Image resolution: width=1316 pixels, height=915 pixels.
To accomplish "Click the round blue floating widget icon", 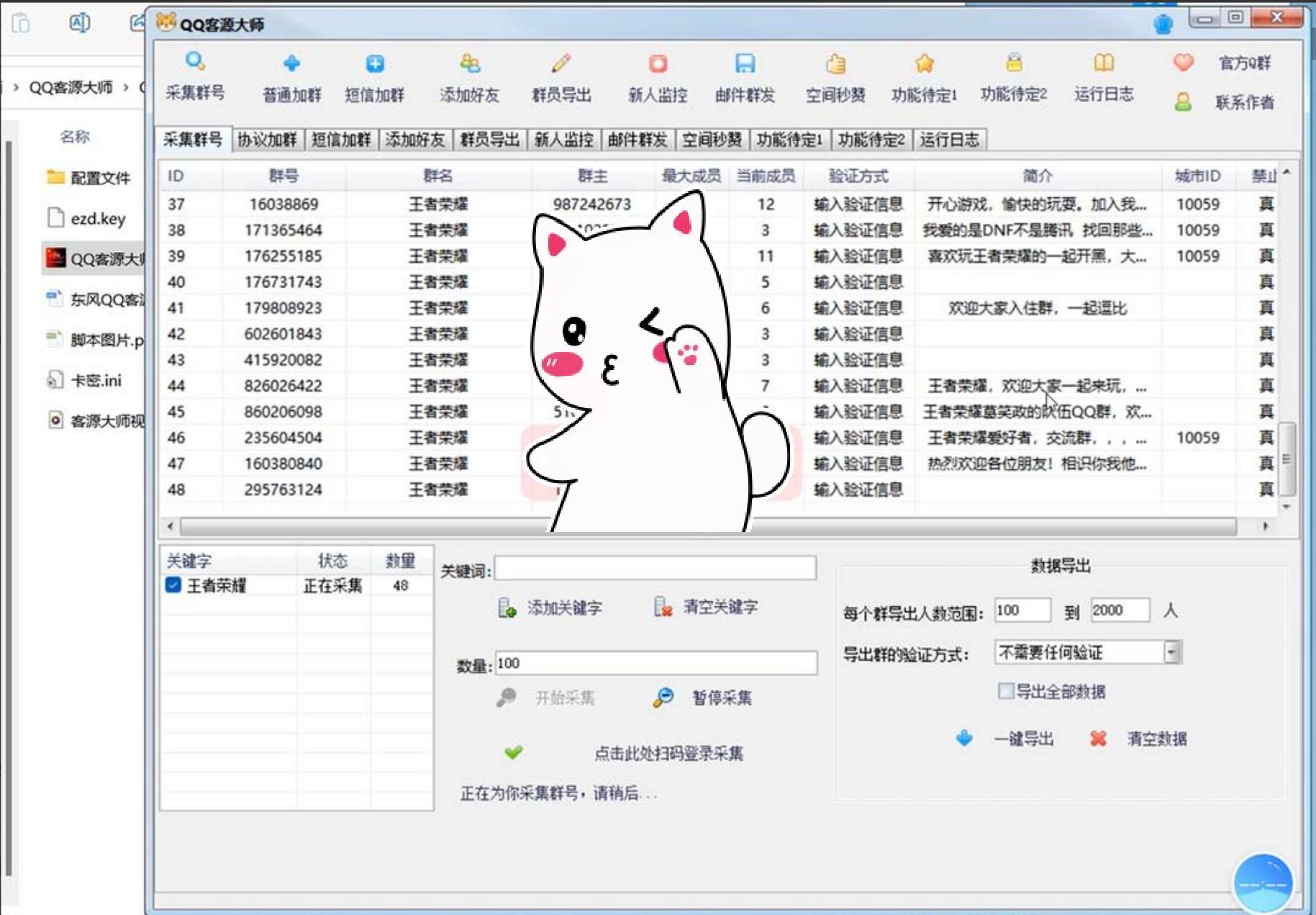I will [x=1263, y=883].
